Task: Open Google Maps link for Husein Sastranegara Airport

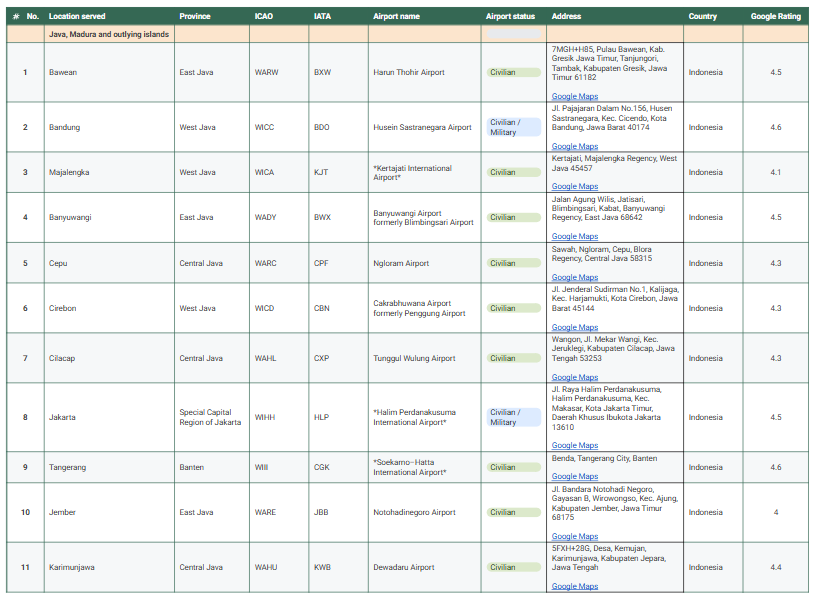Action: 575,147
